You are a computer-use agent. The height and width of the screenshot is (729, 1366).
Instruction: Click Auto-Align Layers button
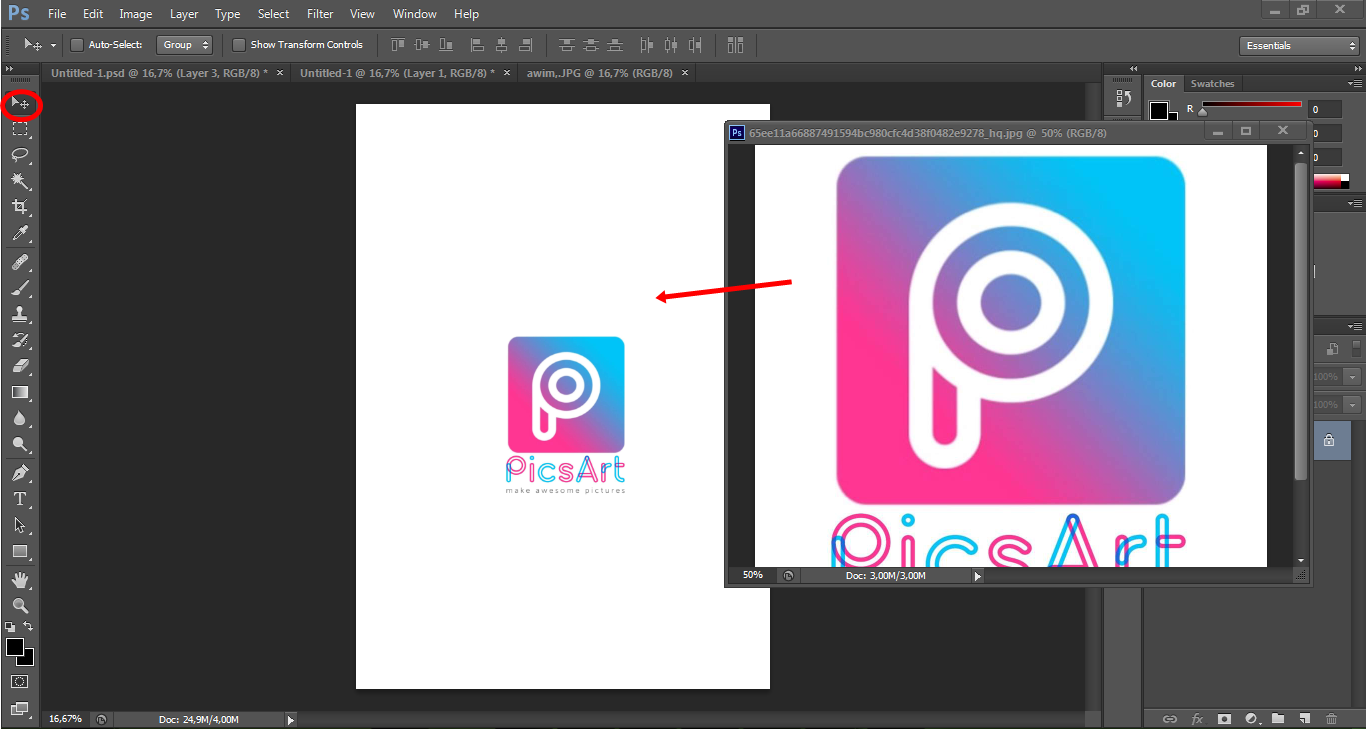click(735, 45)
